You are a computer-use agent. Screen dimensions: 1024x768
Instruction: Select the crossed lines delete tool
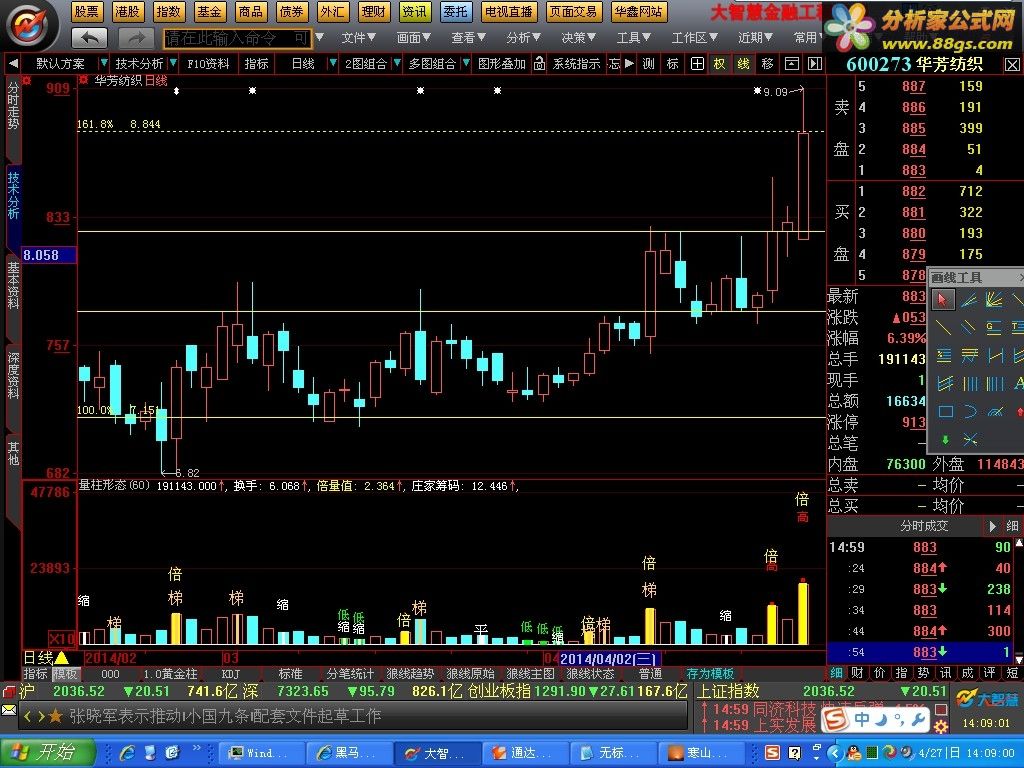(970, 440)
